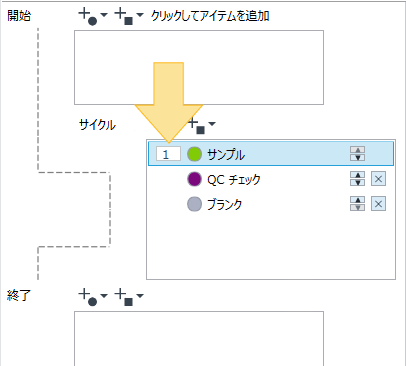Open dropdown arrow next to 終了 add-circle icon
This screenshot has height=366, width=406.
104,295
